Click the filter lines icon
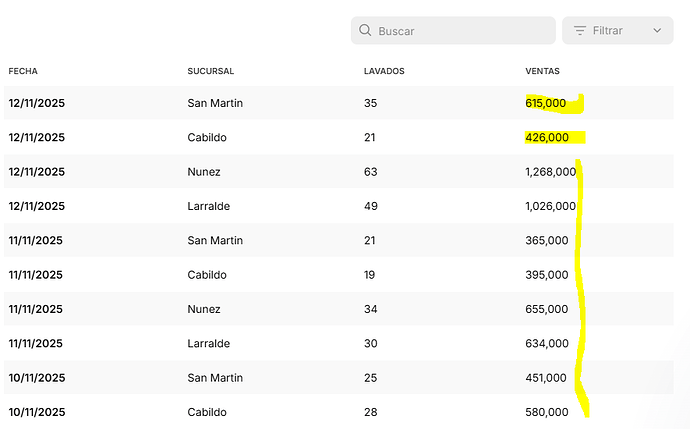This screenshot has width=690, height=429. click(579, 31)
